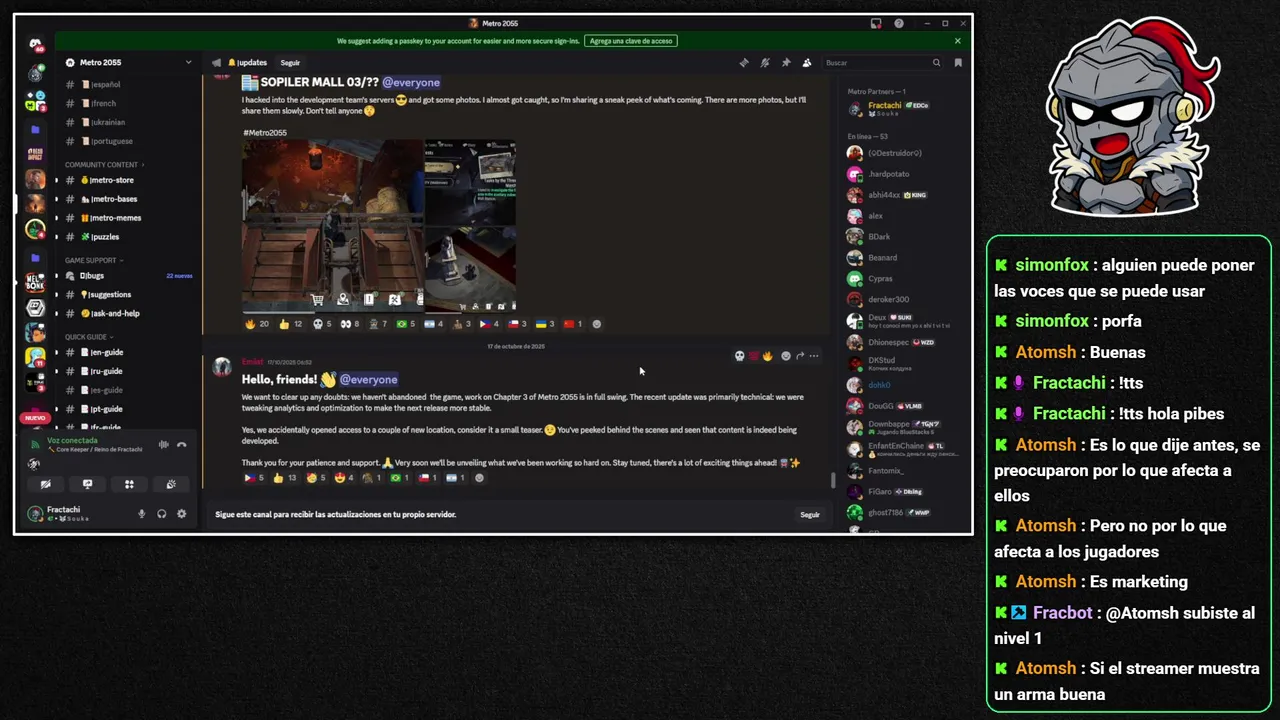Toggle deafen headphones icon
This screenshot has height=720, width=1280.
(161, 514)
